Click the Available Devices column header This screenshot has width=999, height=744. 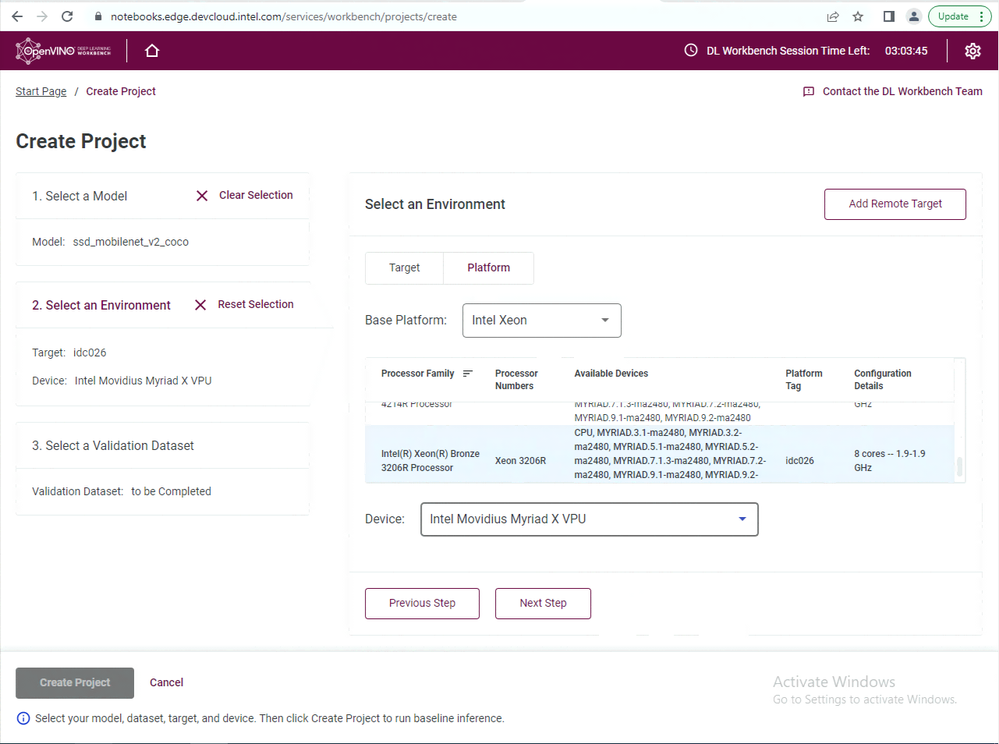[x=611, y=373]
